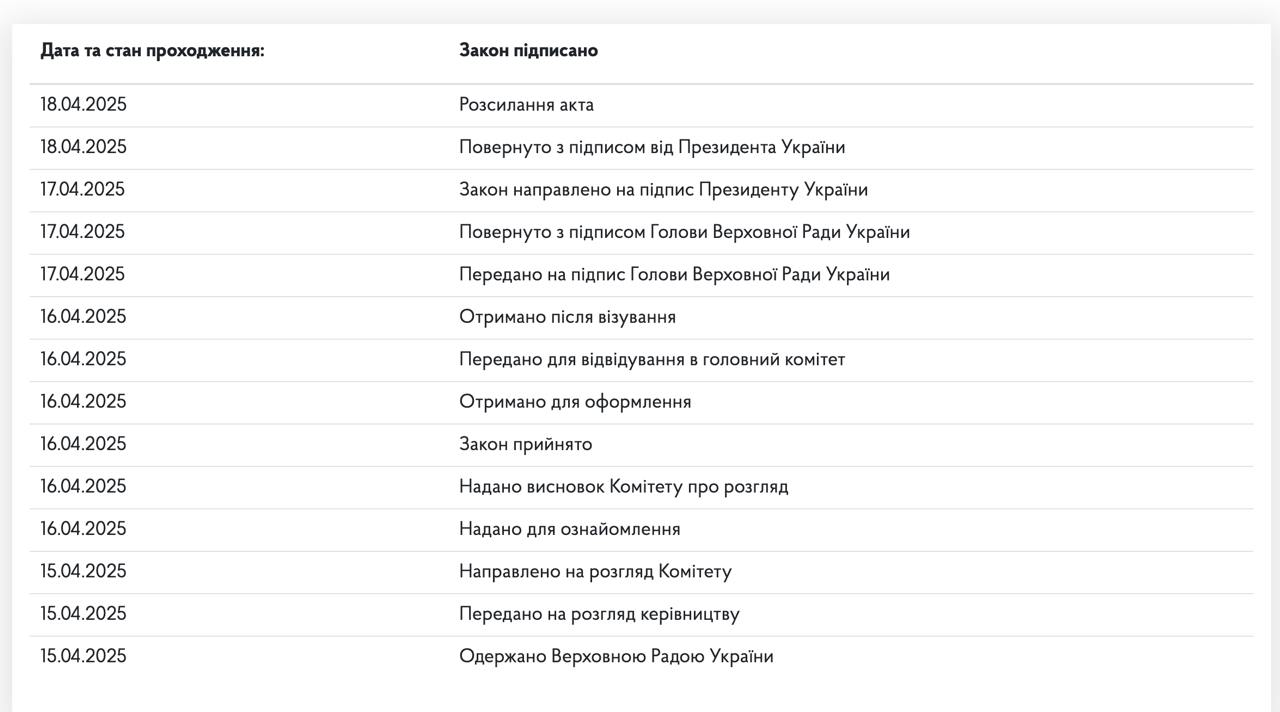Click 'Закон направлено на підпис Президенту України'
1280x712 pixels.
[x=663, y=190]
